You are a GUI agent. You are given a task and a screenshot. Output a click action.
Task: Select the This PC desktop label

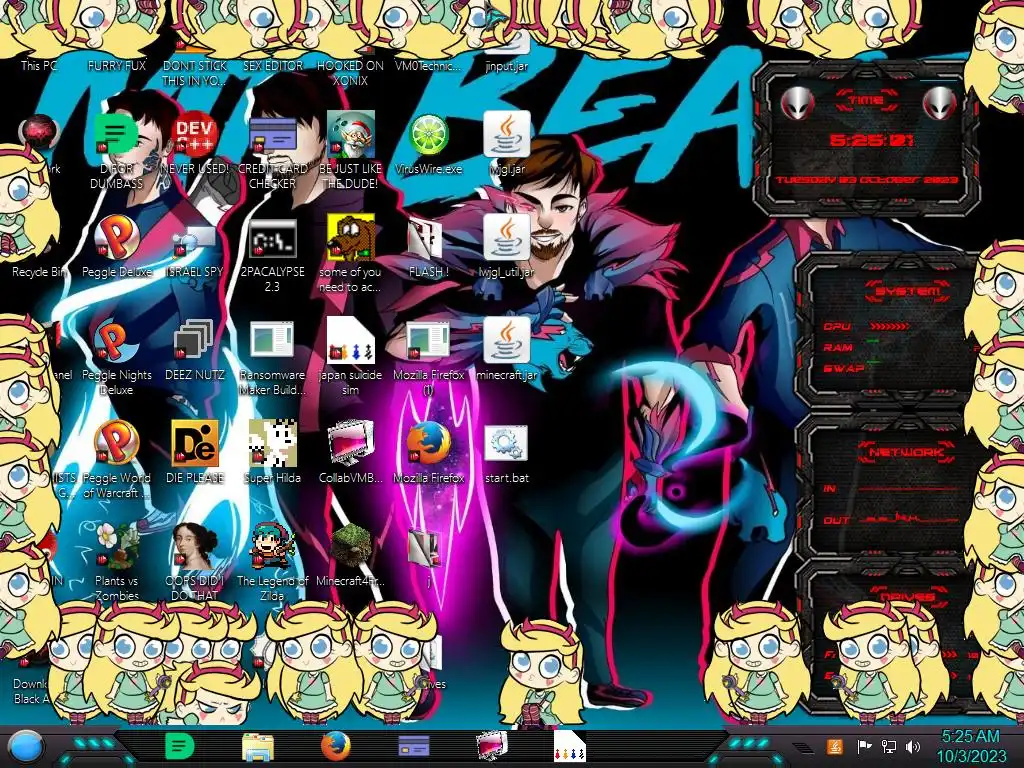pyautogui.click(x=39, y=65)
